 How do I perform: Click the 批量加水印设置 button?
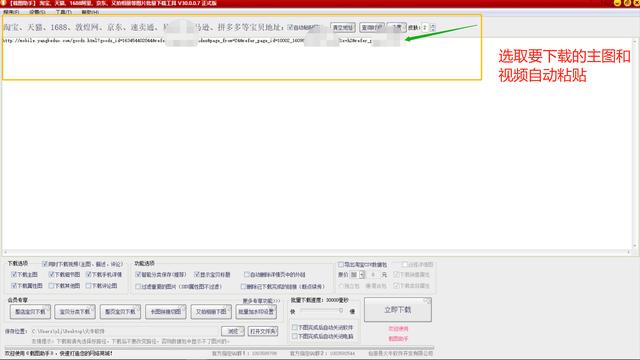coord(256,311)
